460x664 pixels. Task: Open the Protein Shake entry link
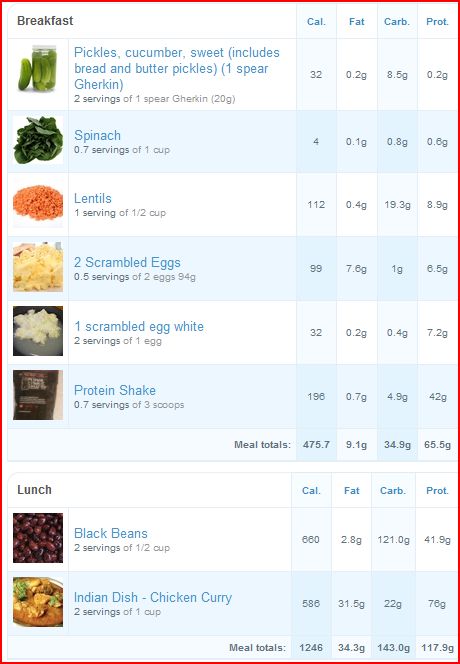coord(115,390)
